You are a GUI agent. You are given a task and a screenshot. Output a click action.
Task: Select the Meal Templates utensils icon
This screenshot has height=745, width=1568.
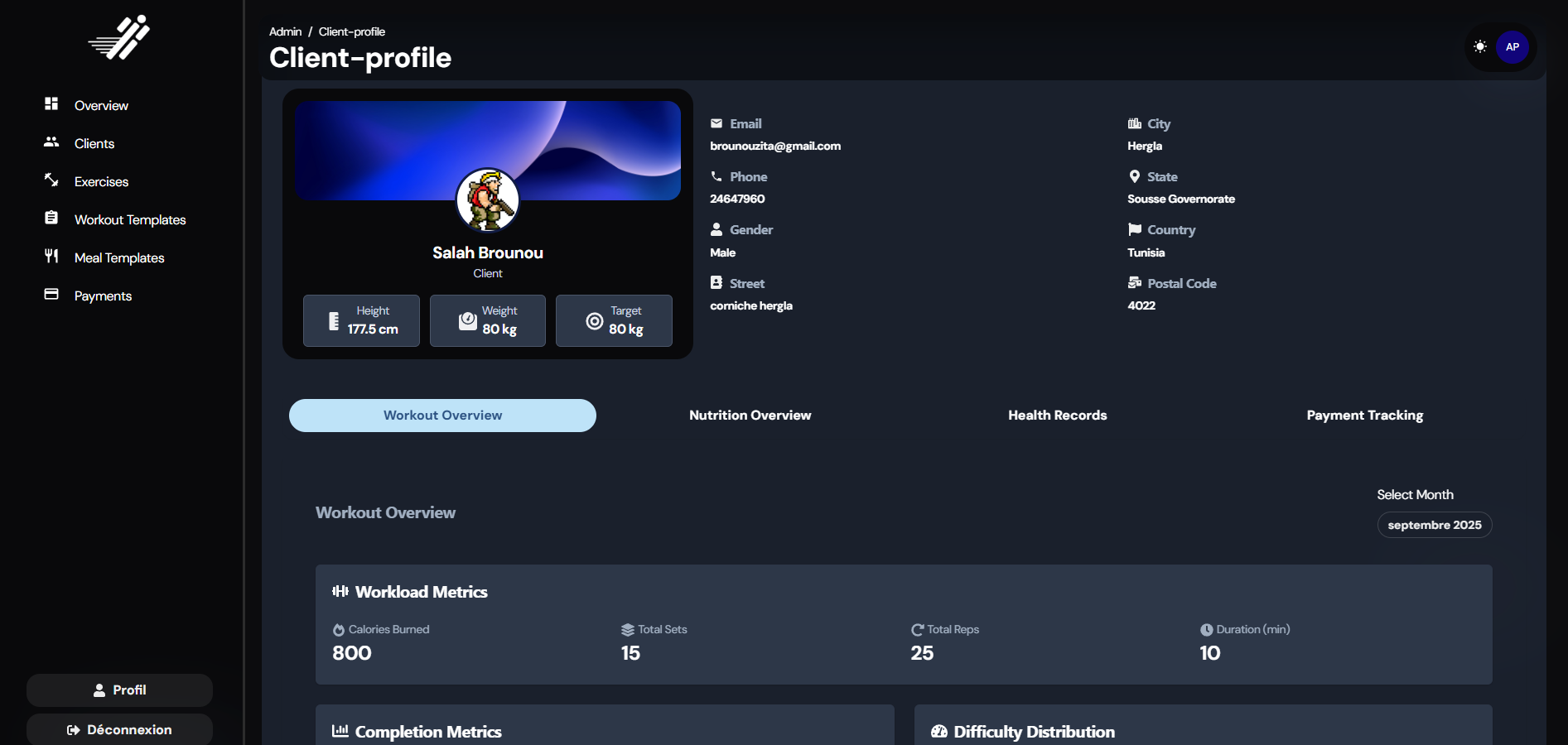tap(51, 257)
